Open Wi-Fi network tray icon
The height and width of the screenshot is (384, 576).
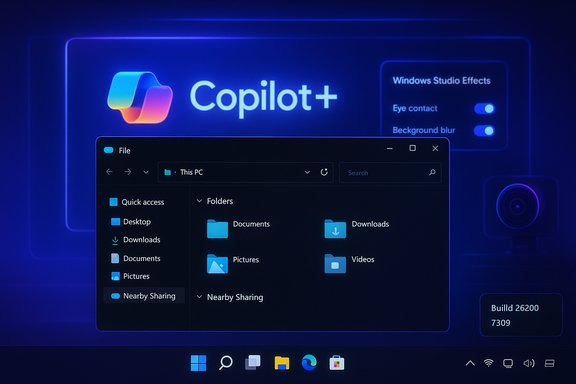click(488, 363)
